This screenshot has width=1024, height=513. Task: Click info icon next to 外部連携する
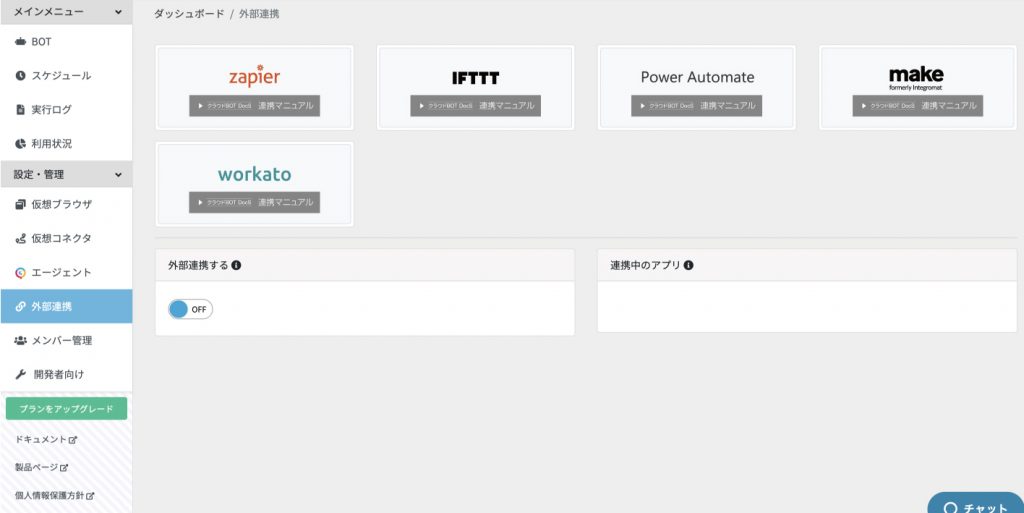click(x=236, y=266)
